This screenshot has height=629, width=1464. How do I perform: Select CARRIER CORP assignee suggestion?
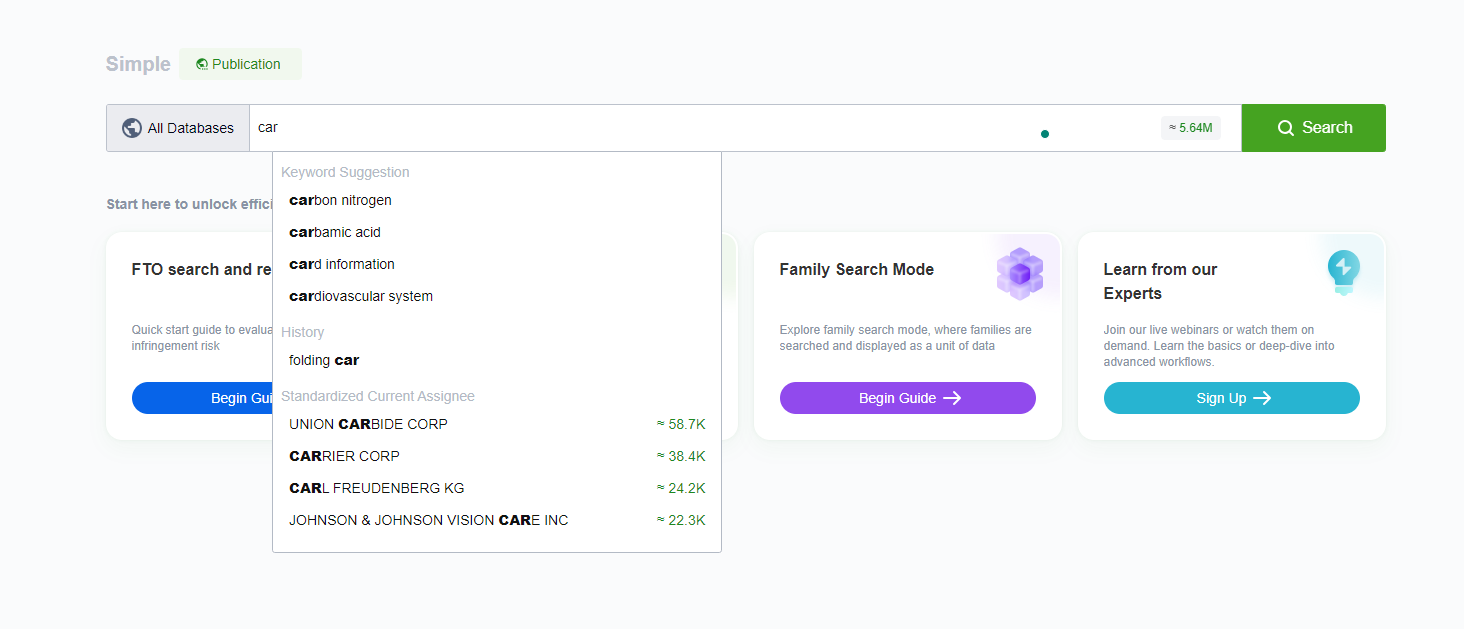[x=344, y=456]
